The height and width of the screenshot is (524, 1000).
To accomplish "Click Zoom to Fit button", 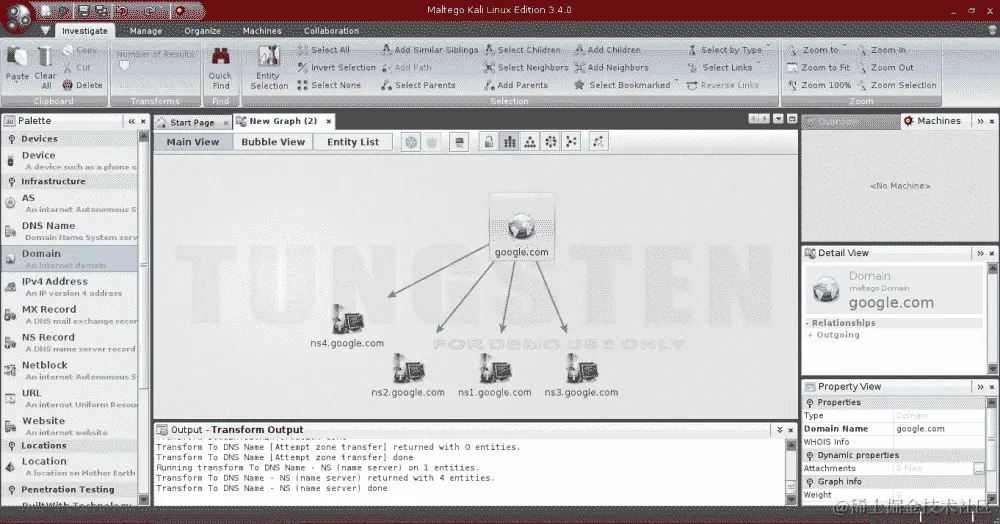I will click(x=818, y=67).
